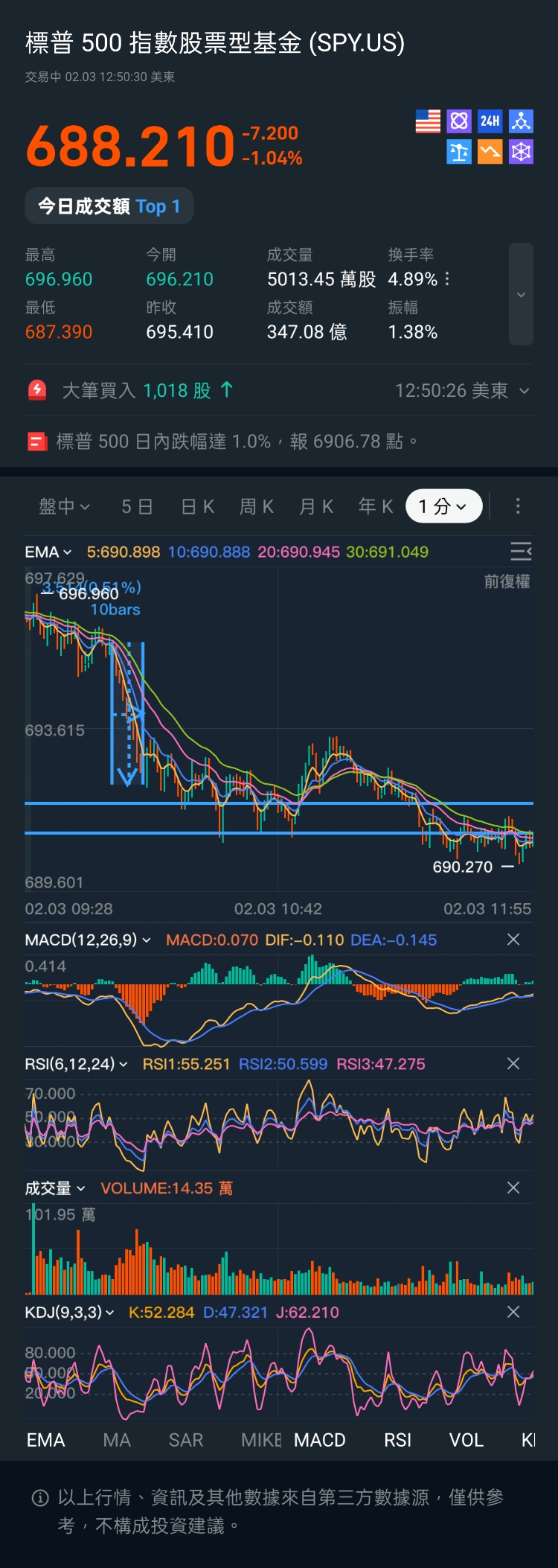Close the MACD indicator panel
This screenshot has width=558, height=1568.
click(513, 940)
